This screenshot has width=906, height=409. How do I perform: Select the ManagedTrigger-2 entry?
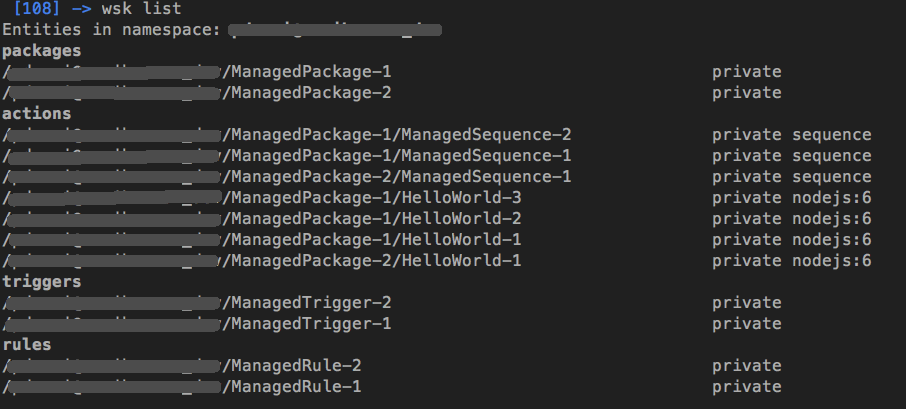[306, 303]
